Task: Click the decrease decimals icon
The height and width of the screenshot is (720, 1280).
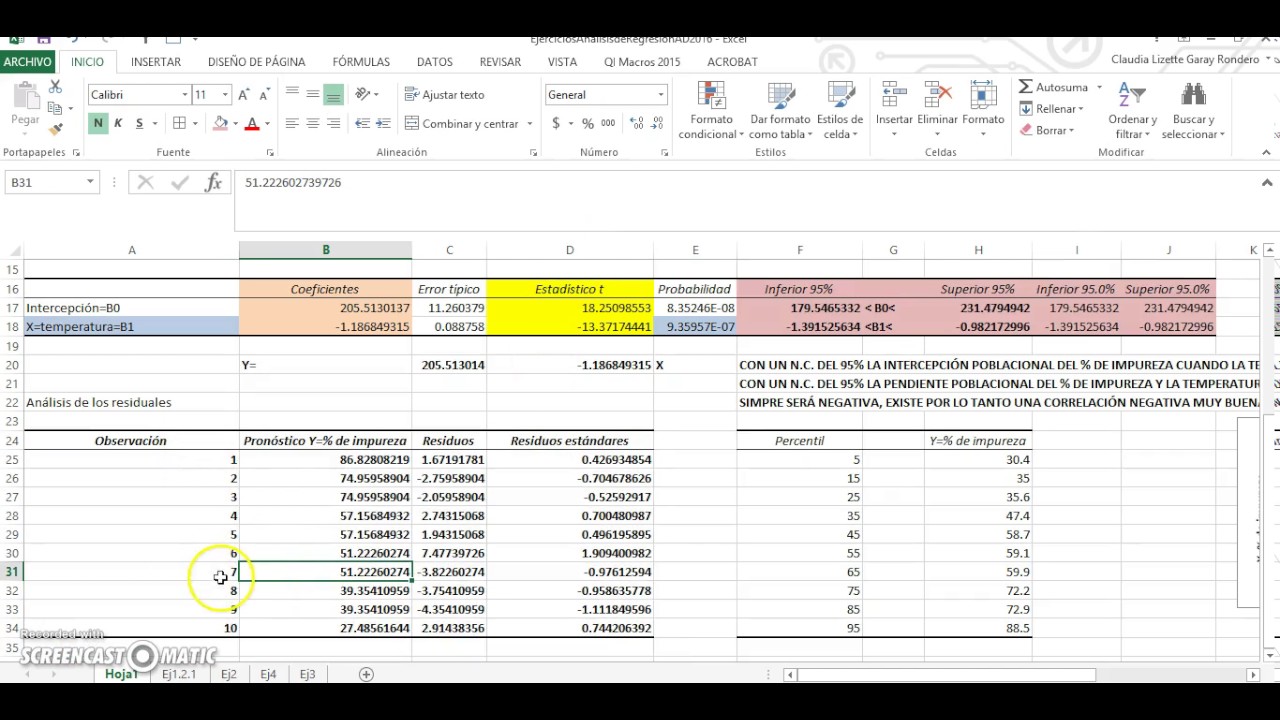Action: 657,123
